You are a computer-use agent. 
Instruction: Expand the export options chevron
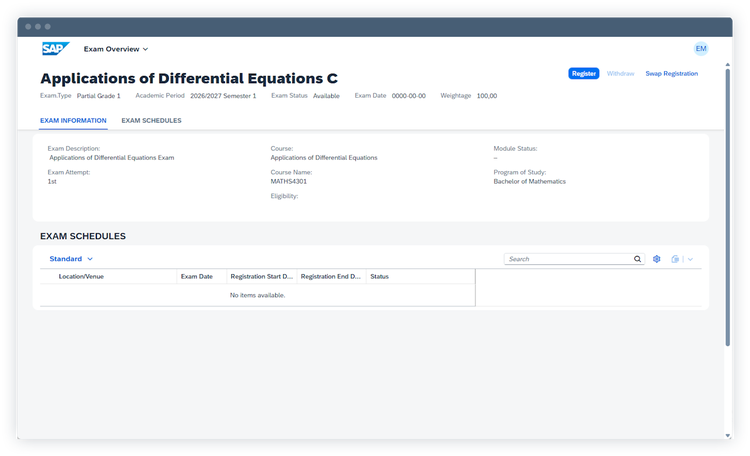690,259
